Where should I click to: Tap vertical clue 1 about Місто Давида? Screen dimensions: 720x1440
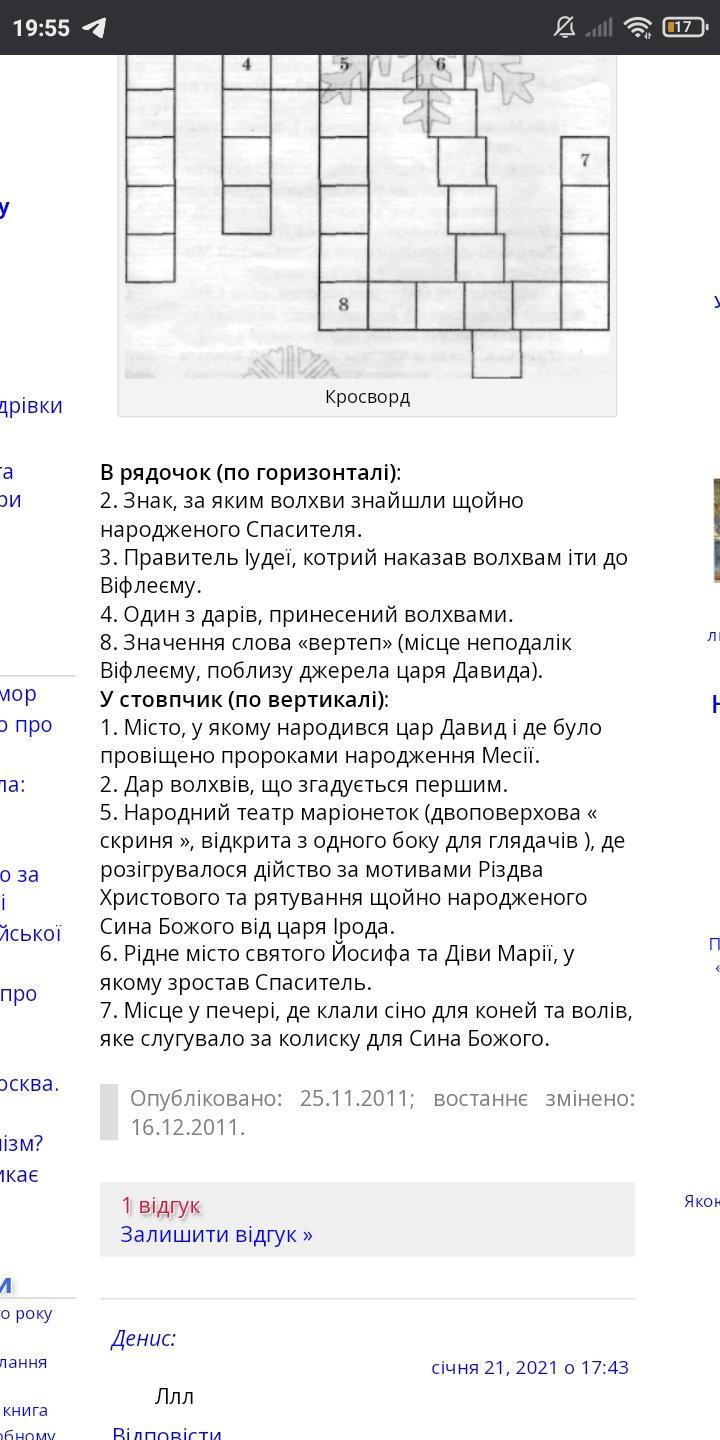point(351,741)
